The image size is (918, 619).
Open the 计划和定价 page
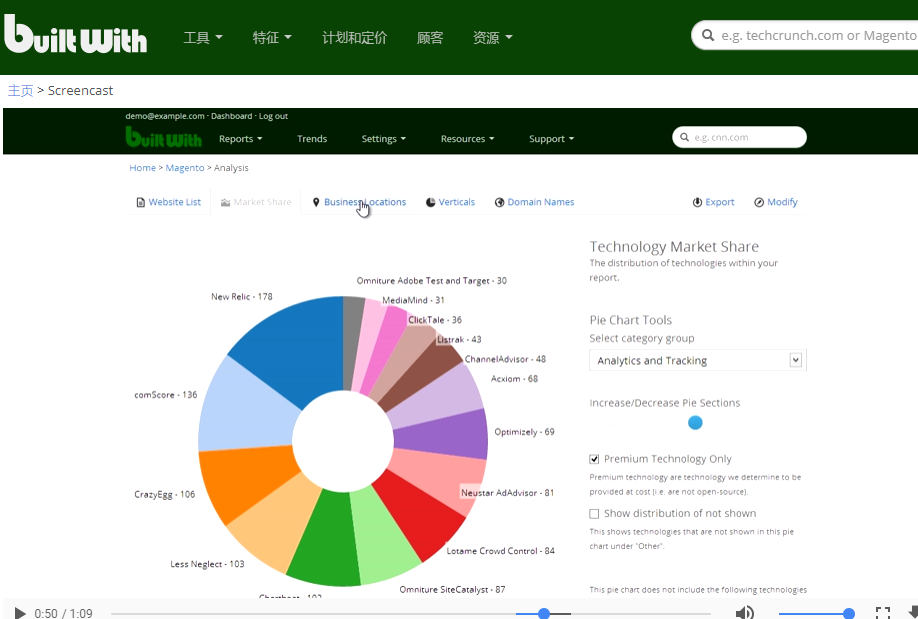[x=354, y=37]
